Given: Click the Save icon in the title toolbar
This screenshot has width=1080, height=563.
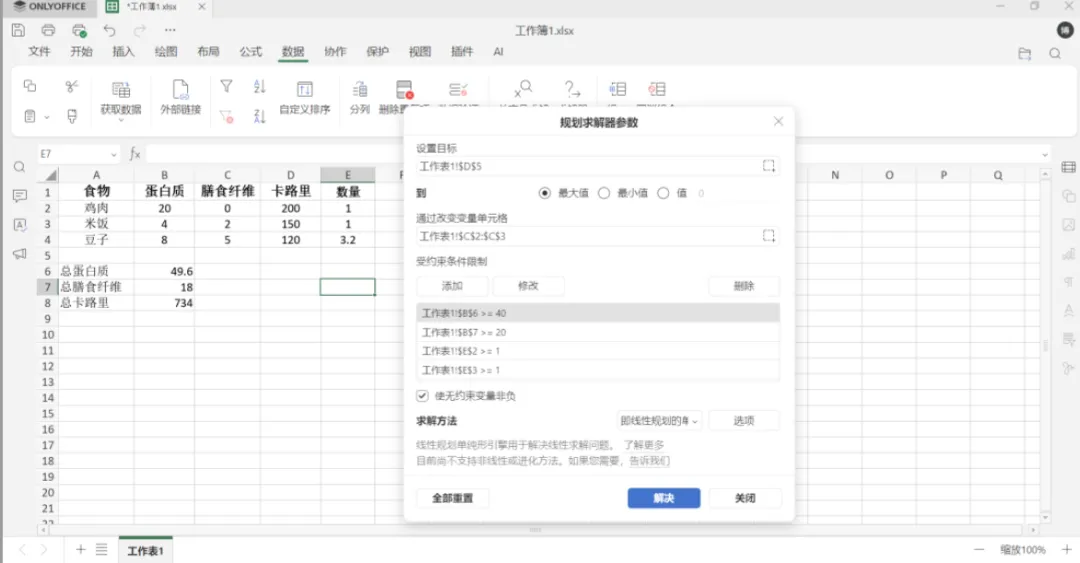Looking at the screenshot, I should tap(19, 30).
